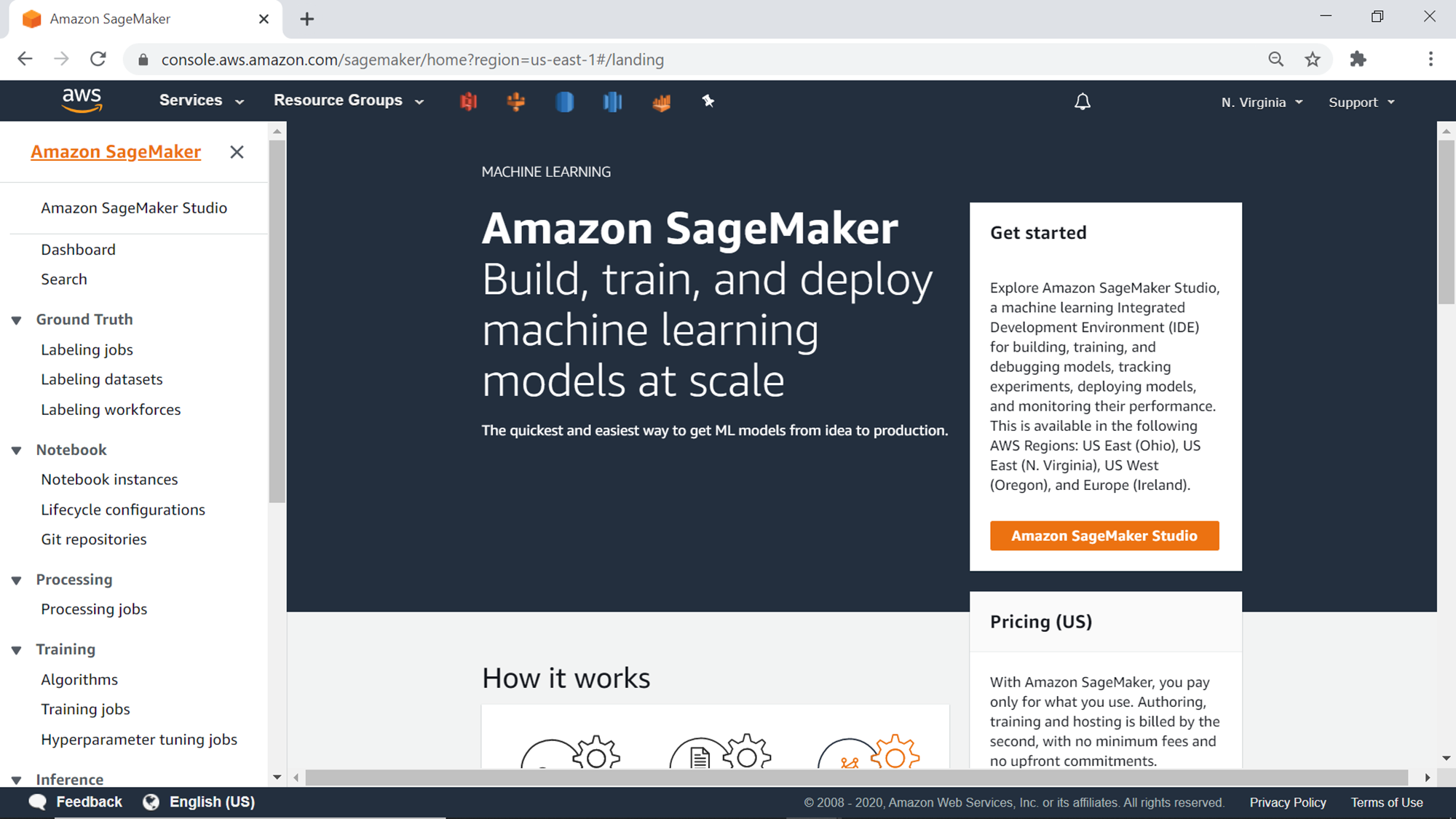Open the blue RDS database shortcut
Screen dimensions: 1456x819
[x=564, y=101]
